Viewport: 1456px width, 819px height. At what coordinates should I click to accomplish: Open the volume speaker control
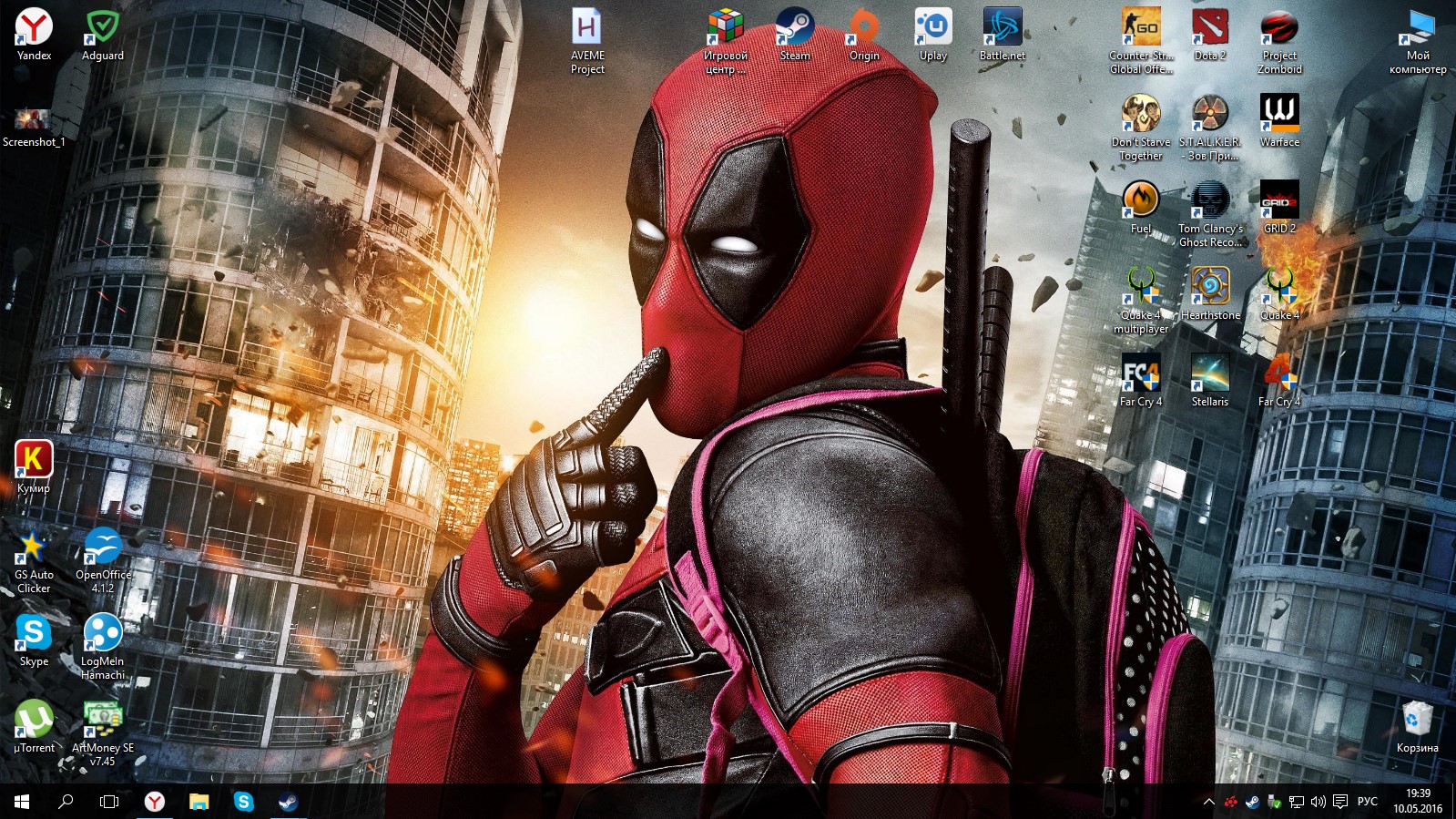pyautogui.click(x=1319, y=802)
